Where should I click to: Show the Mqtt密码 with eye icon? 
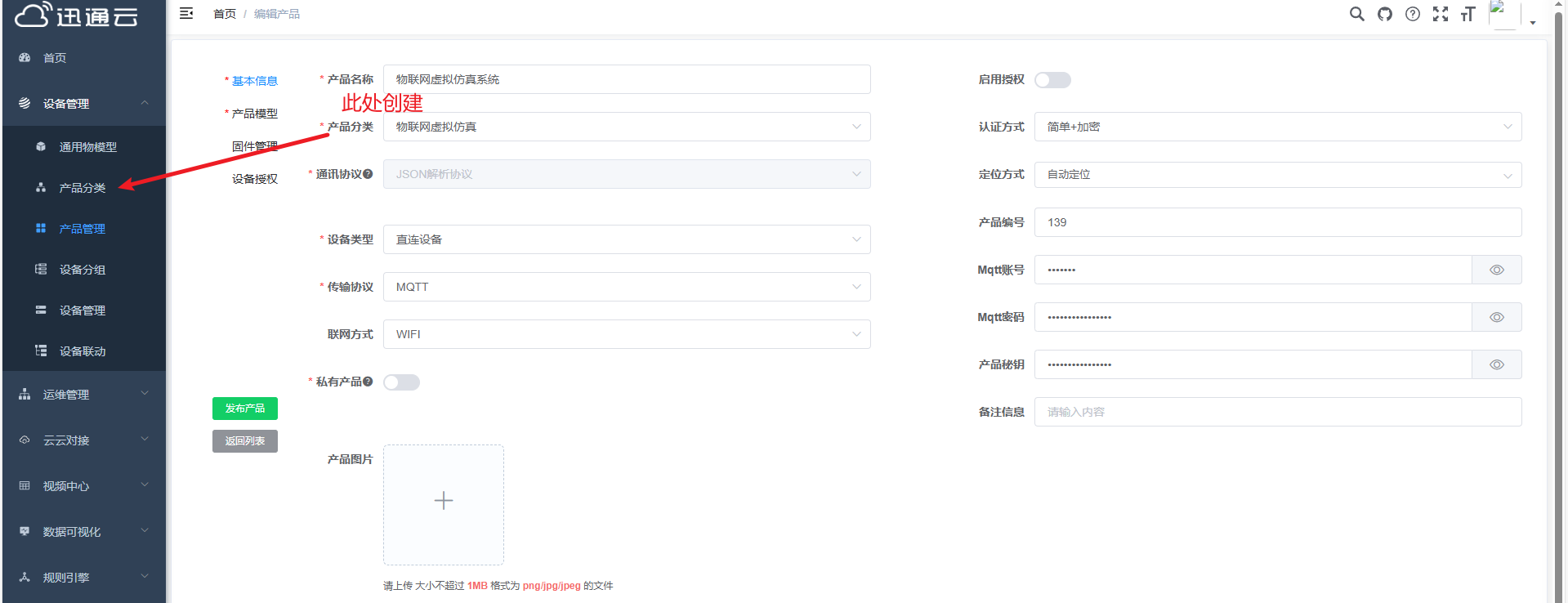[1496, 317]
